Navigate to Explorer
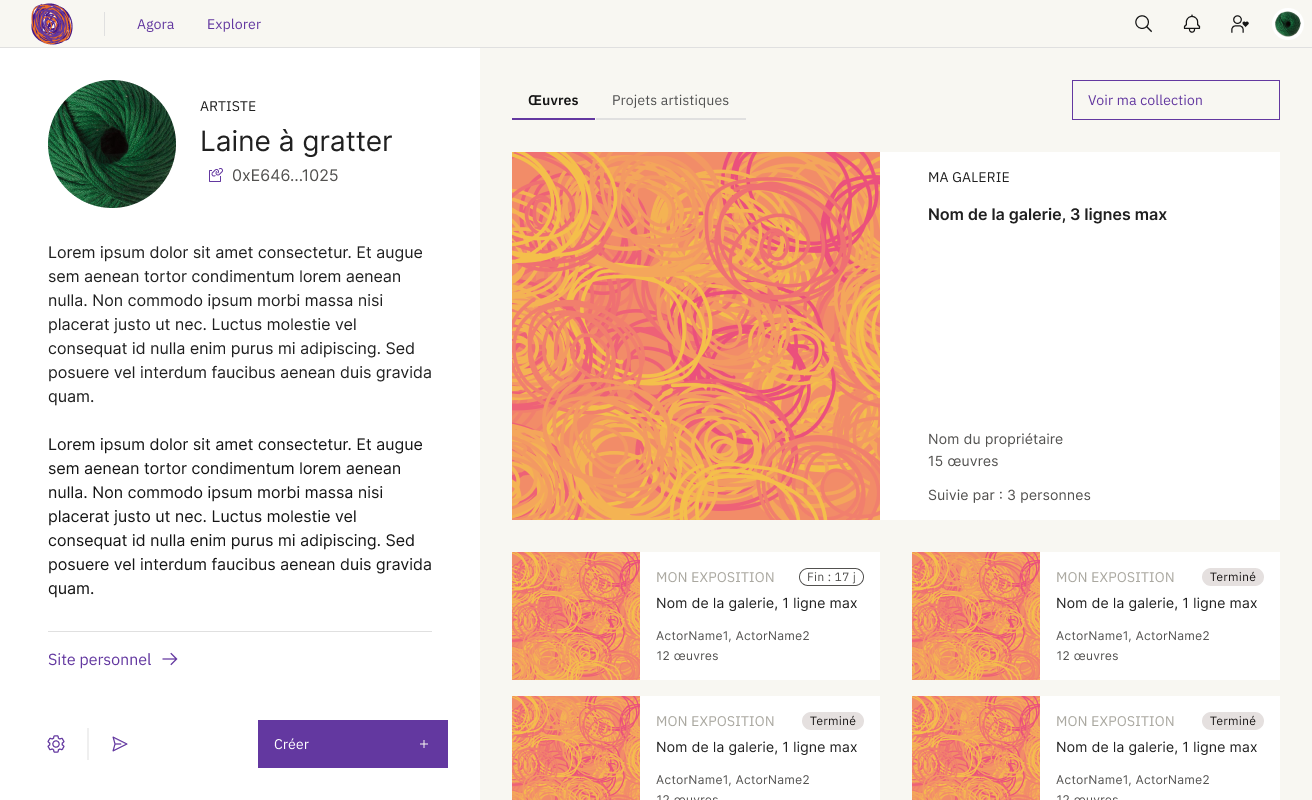Viewport: 1312px width, 800px height. [233, 24]
